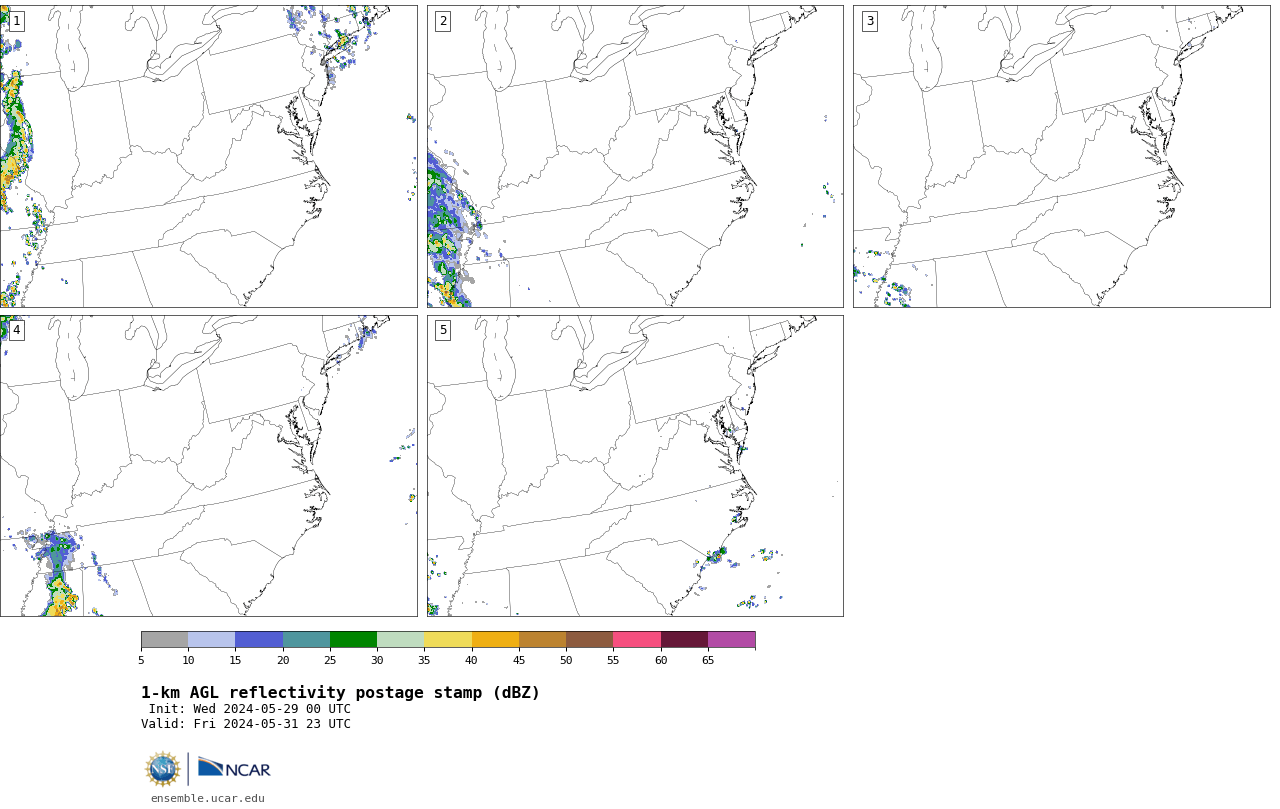Open ensemble member 3 map panel

click(x=1061, y=156)
